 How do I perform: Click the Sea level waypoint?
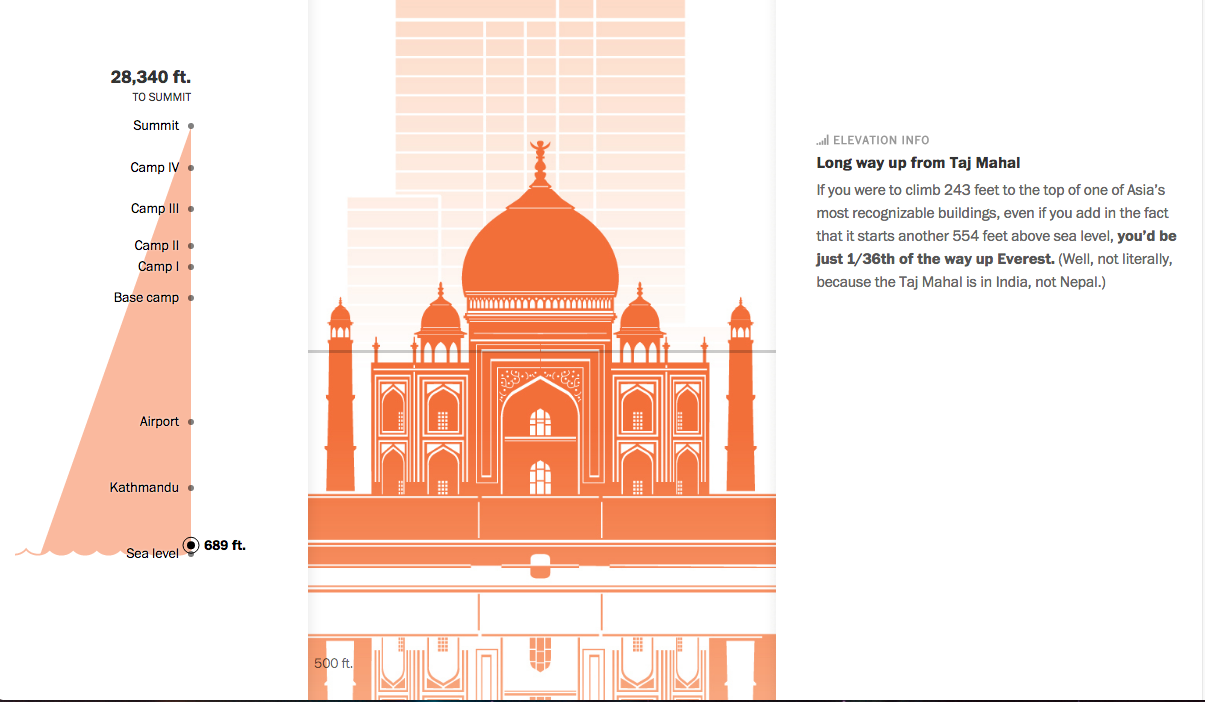tap(153, 554)
